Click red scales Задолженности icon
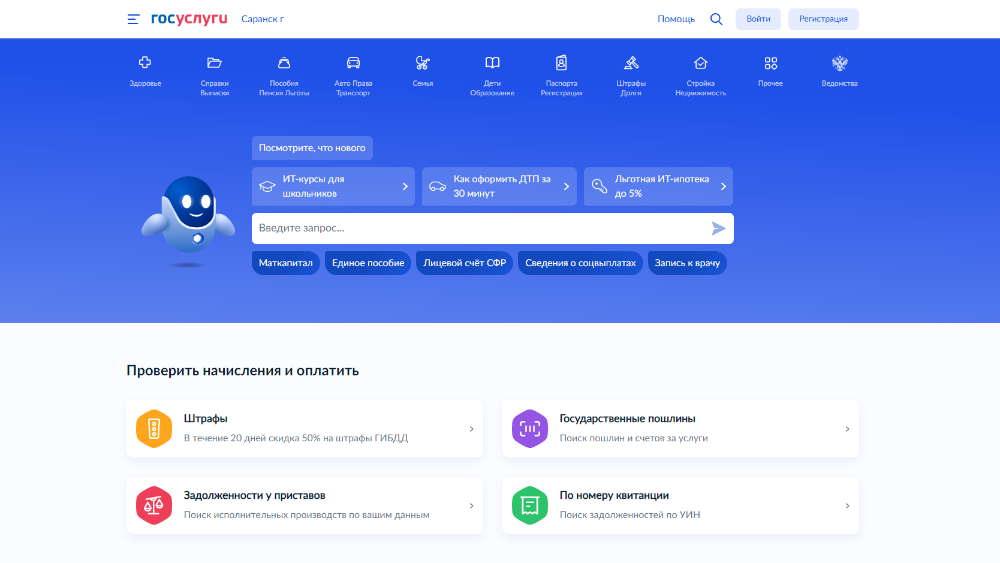The image size is (1000, 563). pos(154,506)
